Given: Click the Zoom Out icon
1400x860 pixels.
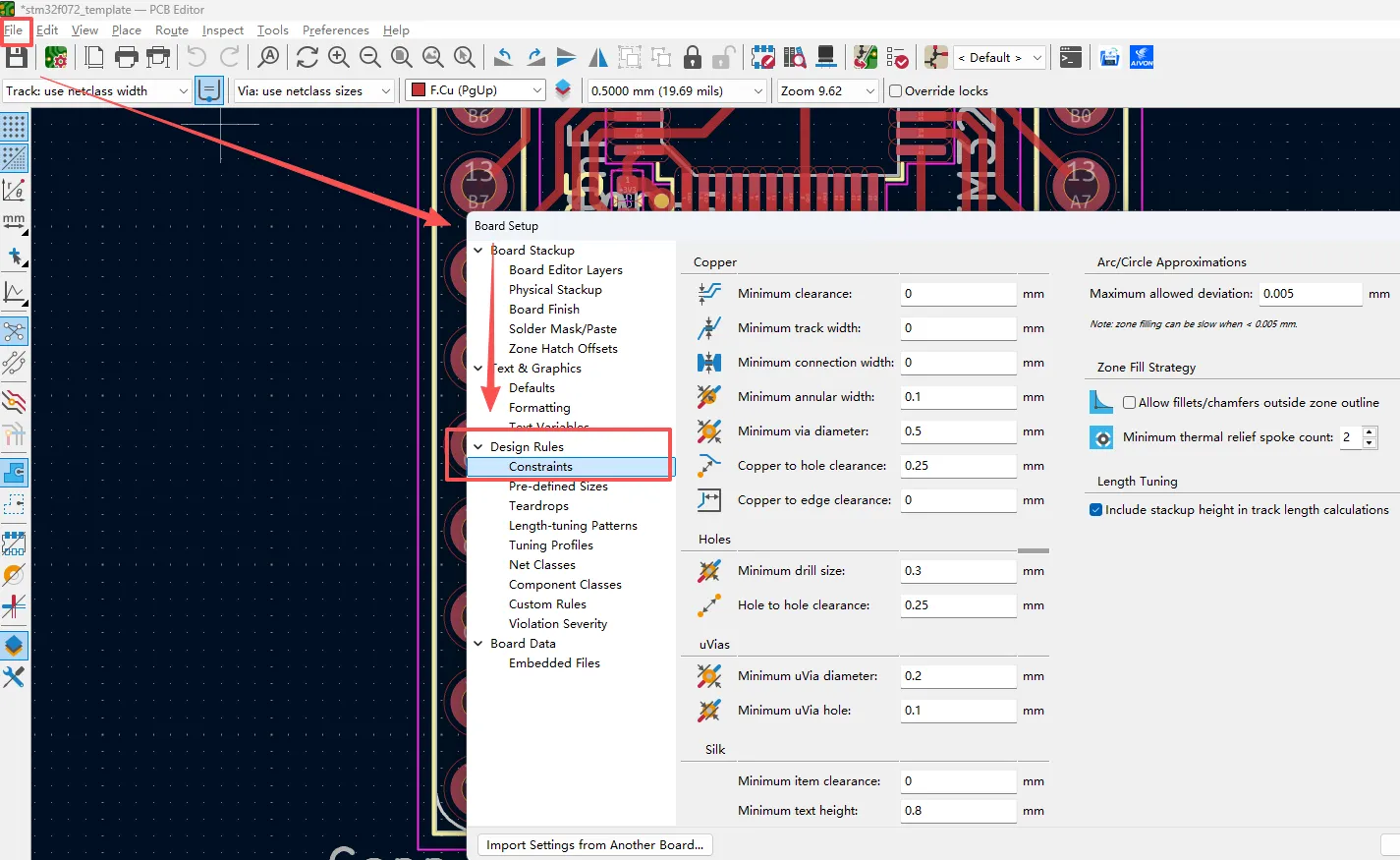Looking at the screenshot, I should tap(370, 57).
